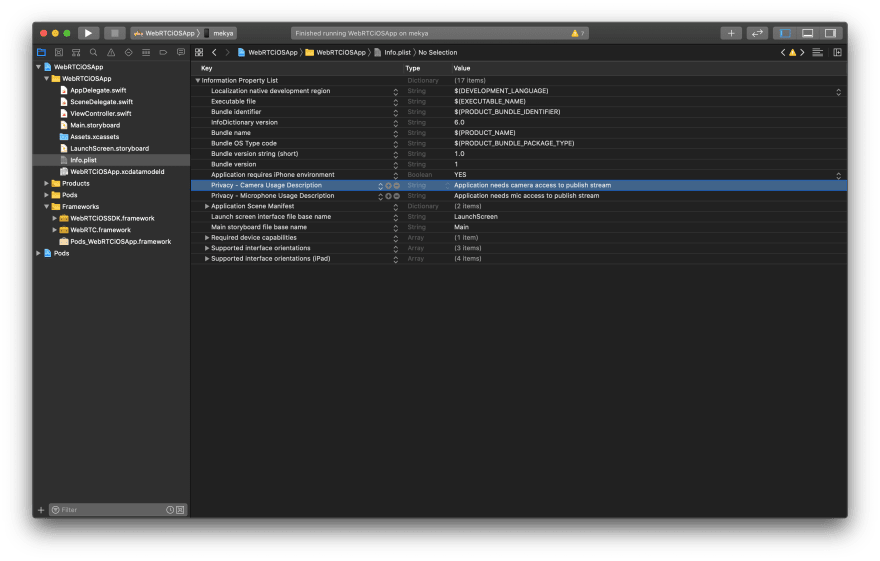Image resolution: width=880 pixels, height=561 pixels.
Task: Click the jump bar warning triangle
Action: tap(792, 52)
